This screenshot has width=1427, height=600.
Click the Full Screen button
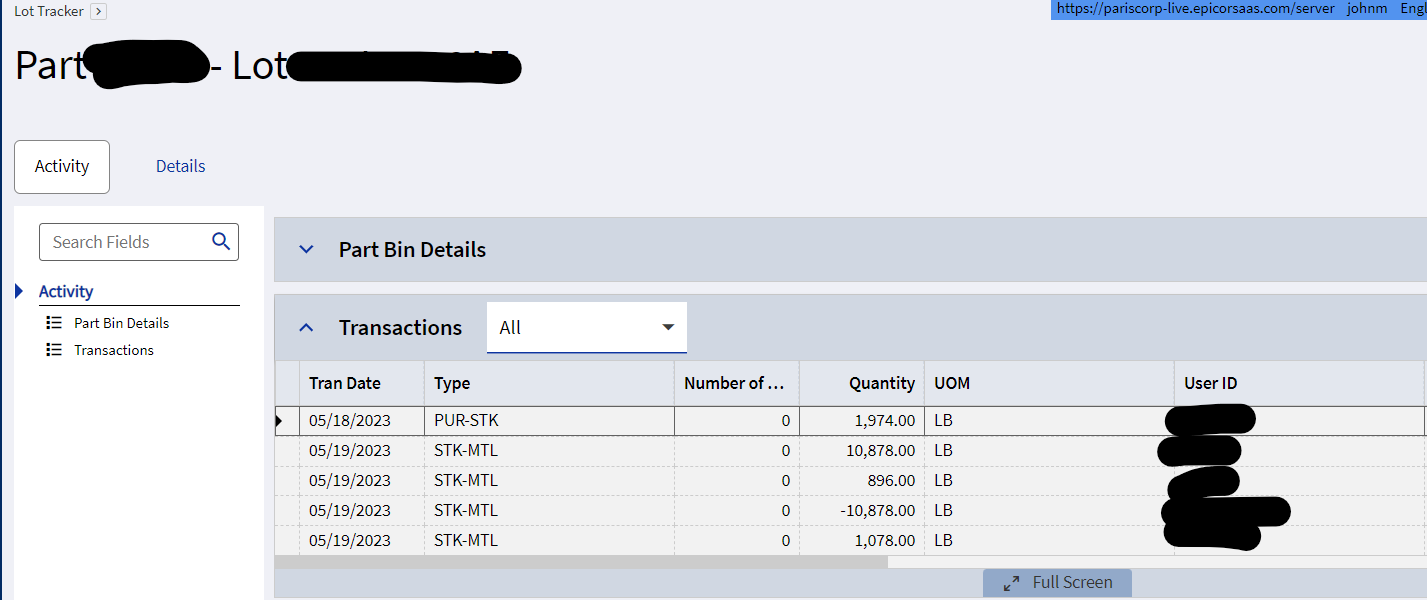coord(1057,583)
